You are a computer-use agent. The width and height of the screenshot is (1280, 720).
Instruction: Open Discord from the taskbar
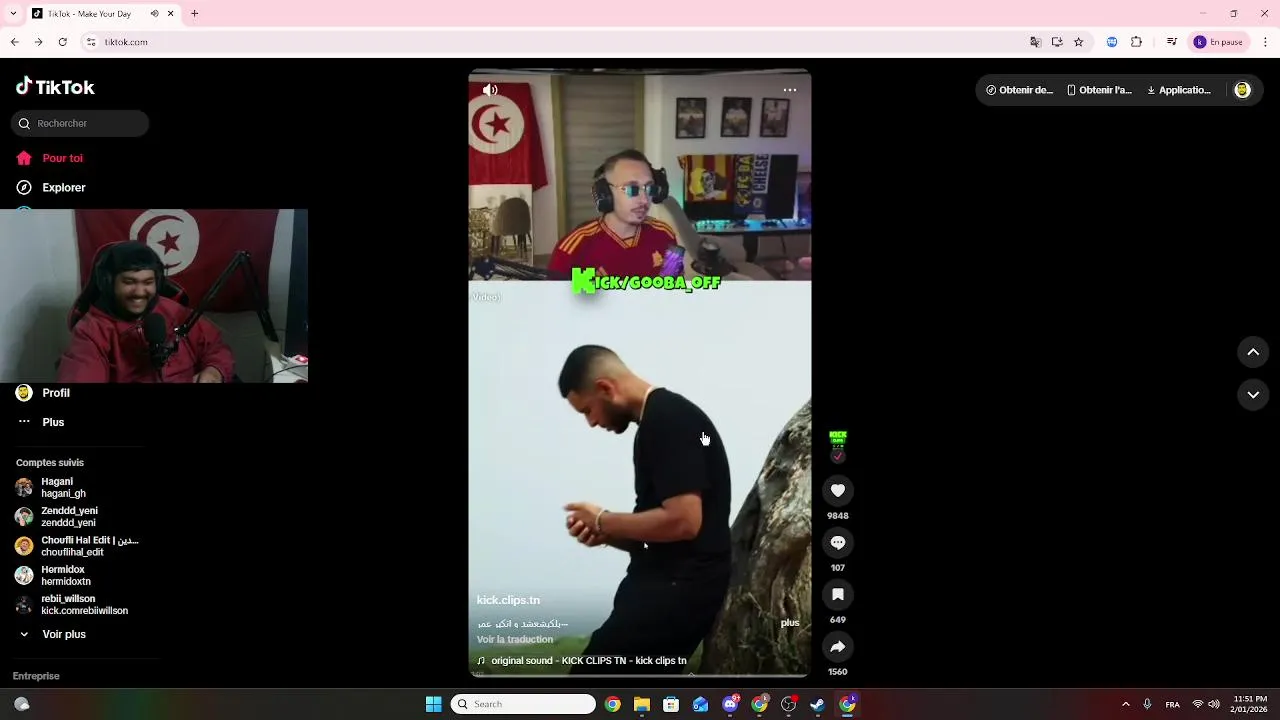730,704
